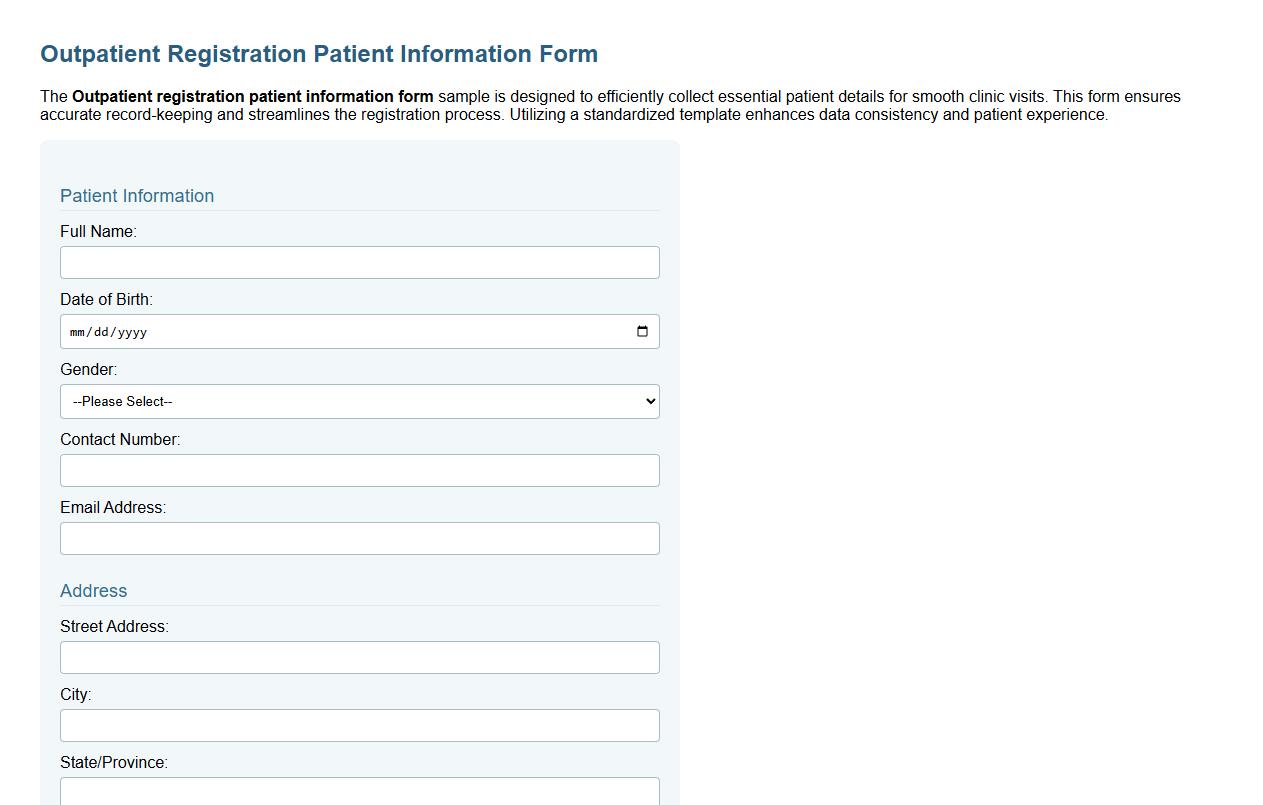Click the Outpatient Registration page title
The height and width of the screenshot is (805, 1263).
pyautogui.click(x=318, y=53)
